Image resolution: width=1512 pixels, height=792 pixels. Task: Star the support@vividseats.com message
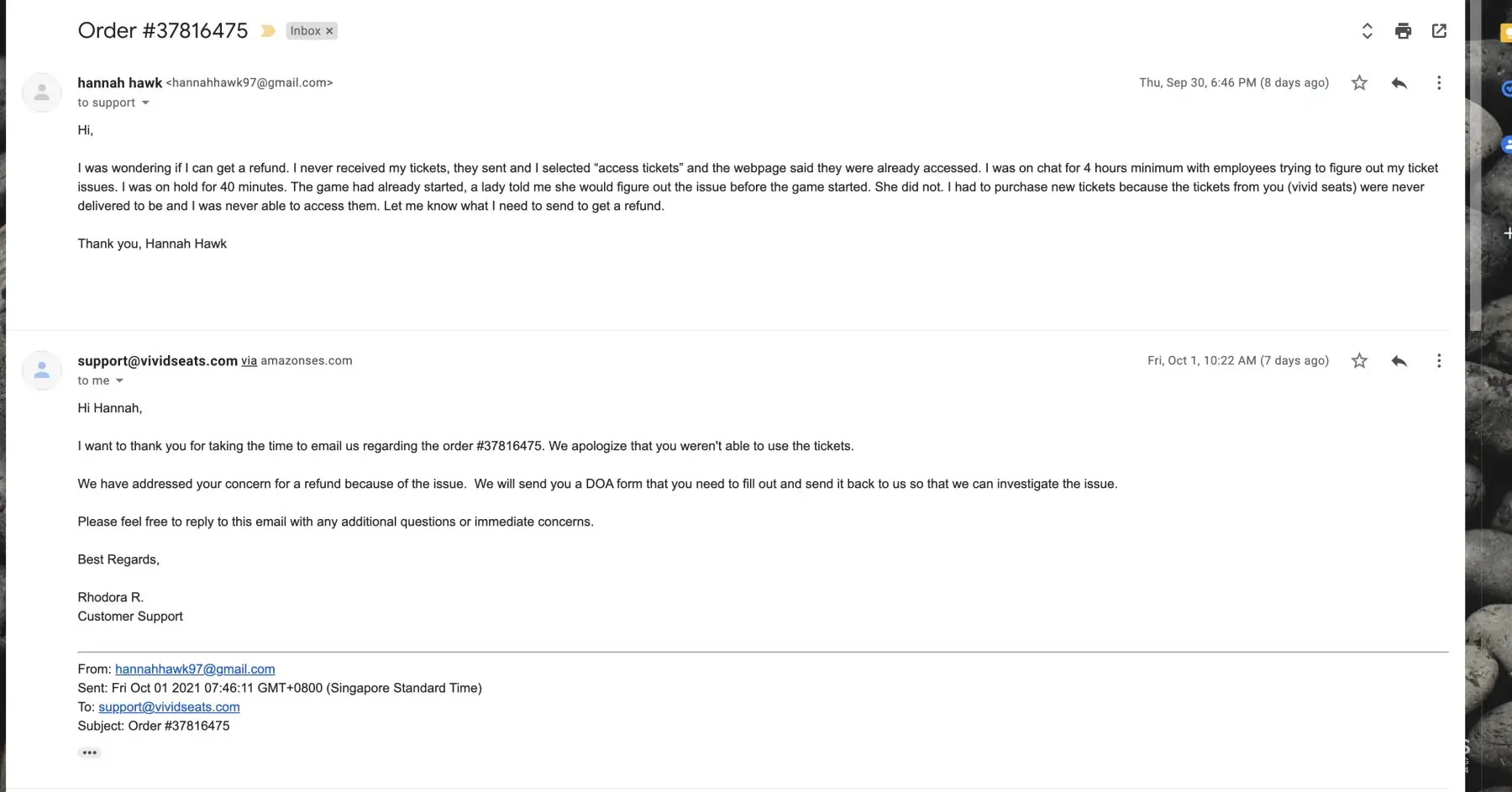pos(1359,361)
